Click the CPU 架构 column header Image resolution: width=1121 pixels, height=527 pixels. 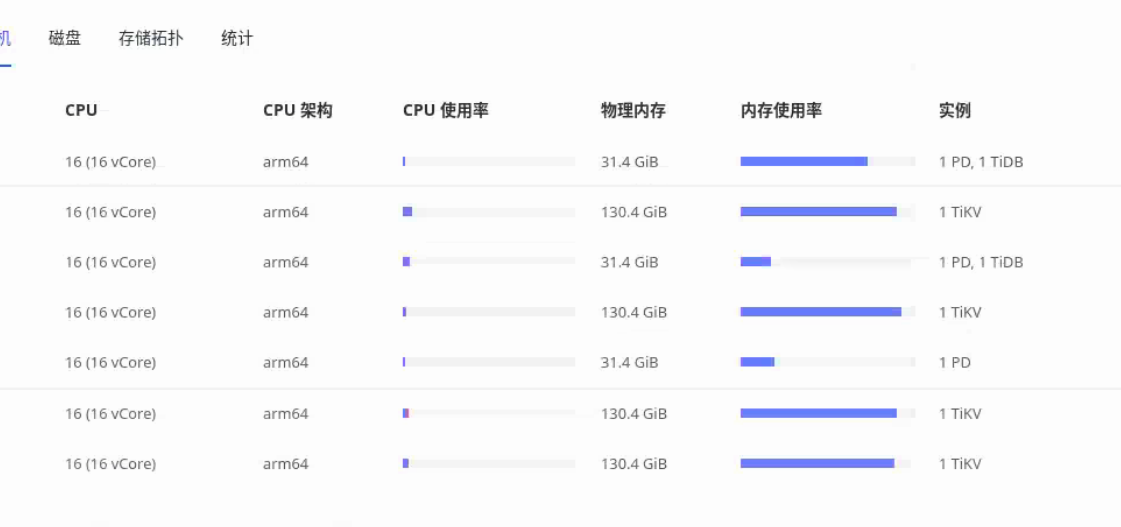click(x=297, y=111)
